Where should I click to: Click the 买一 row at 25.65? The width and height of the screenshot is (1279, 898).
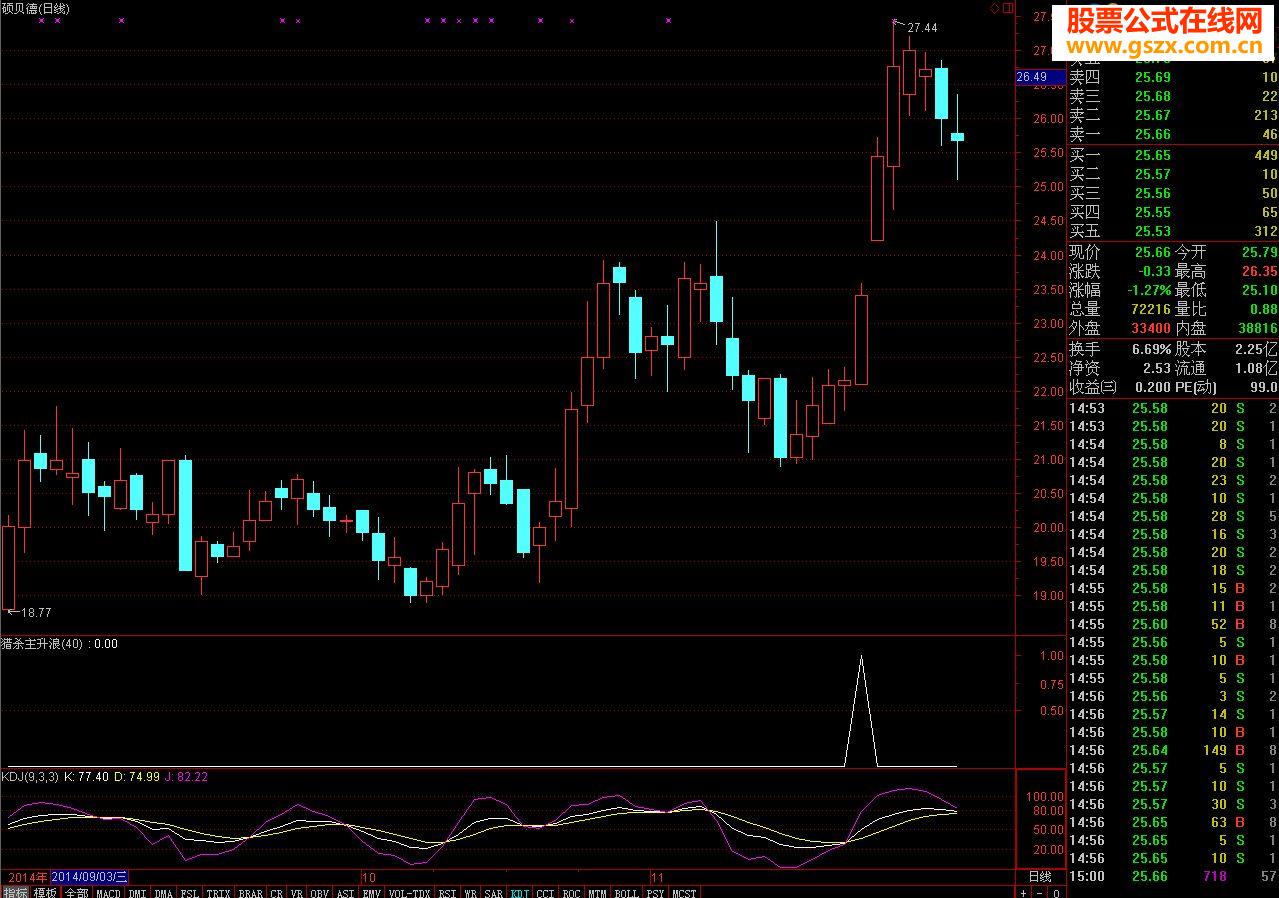[x=1173, y=155]
